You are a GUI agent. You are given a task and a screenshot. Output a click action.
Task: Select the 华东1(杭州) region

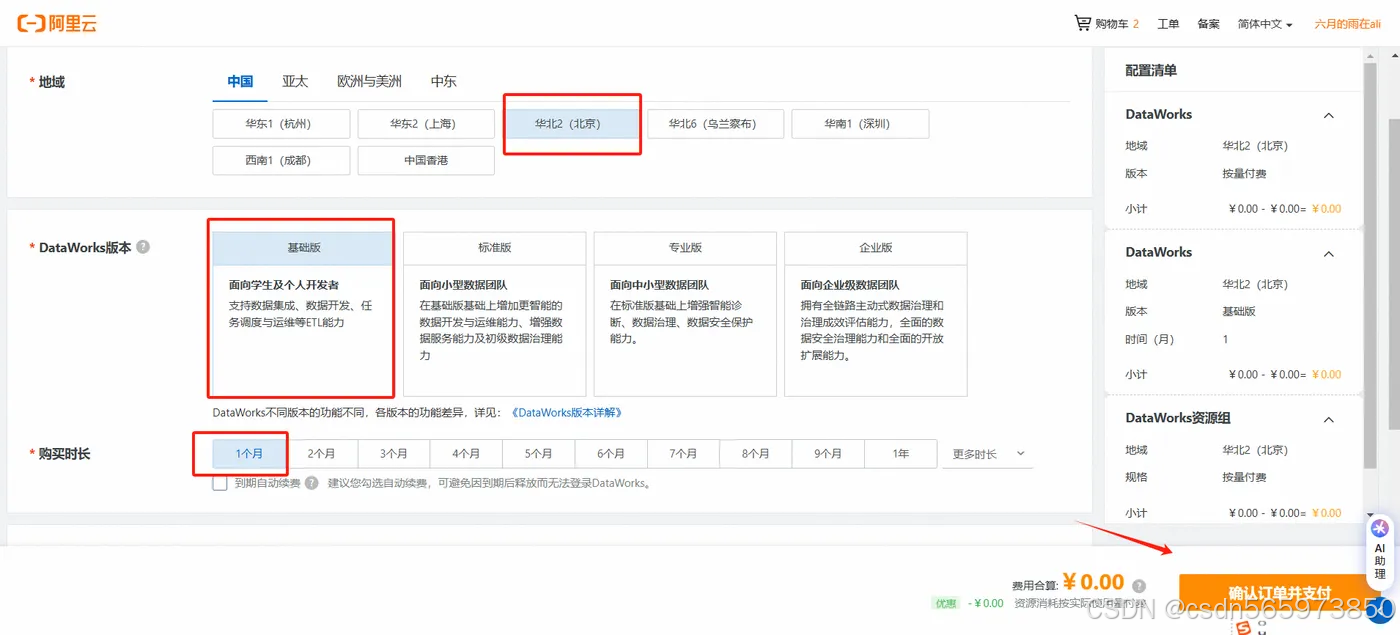pyautogui.click(x=281, y=123)
